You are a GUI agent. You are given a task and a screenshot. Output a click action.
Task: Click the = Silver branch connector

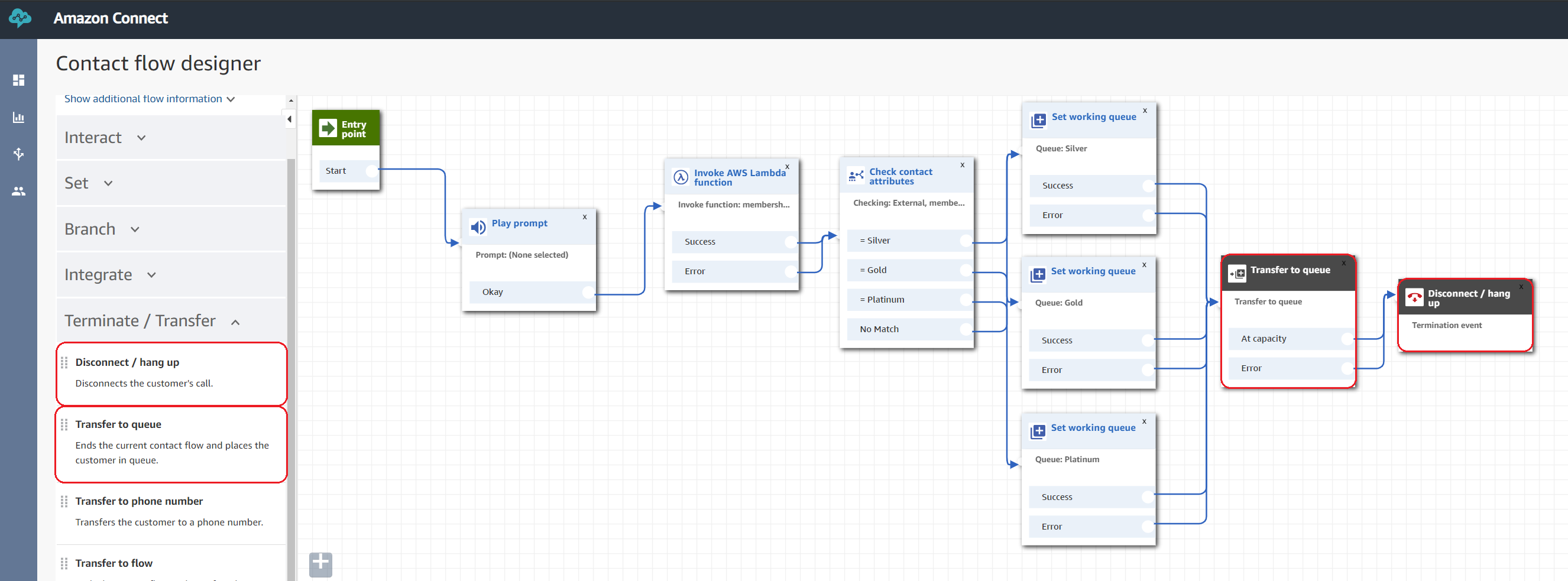click(x=966, y=241)
